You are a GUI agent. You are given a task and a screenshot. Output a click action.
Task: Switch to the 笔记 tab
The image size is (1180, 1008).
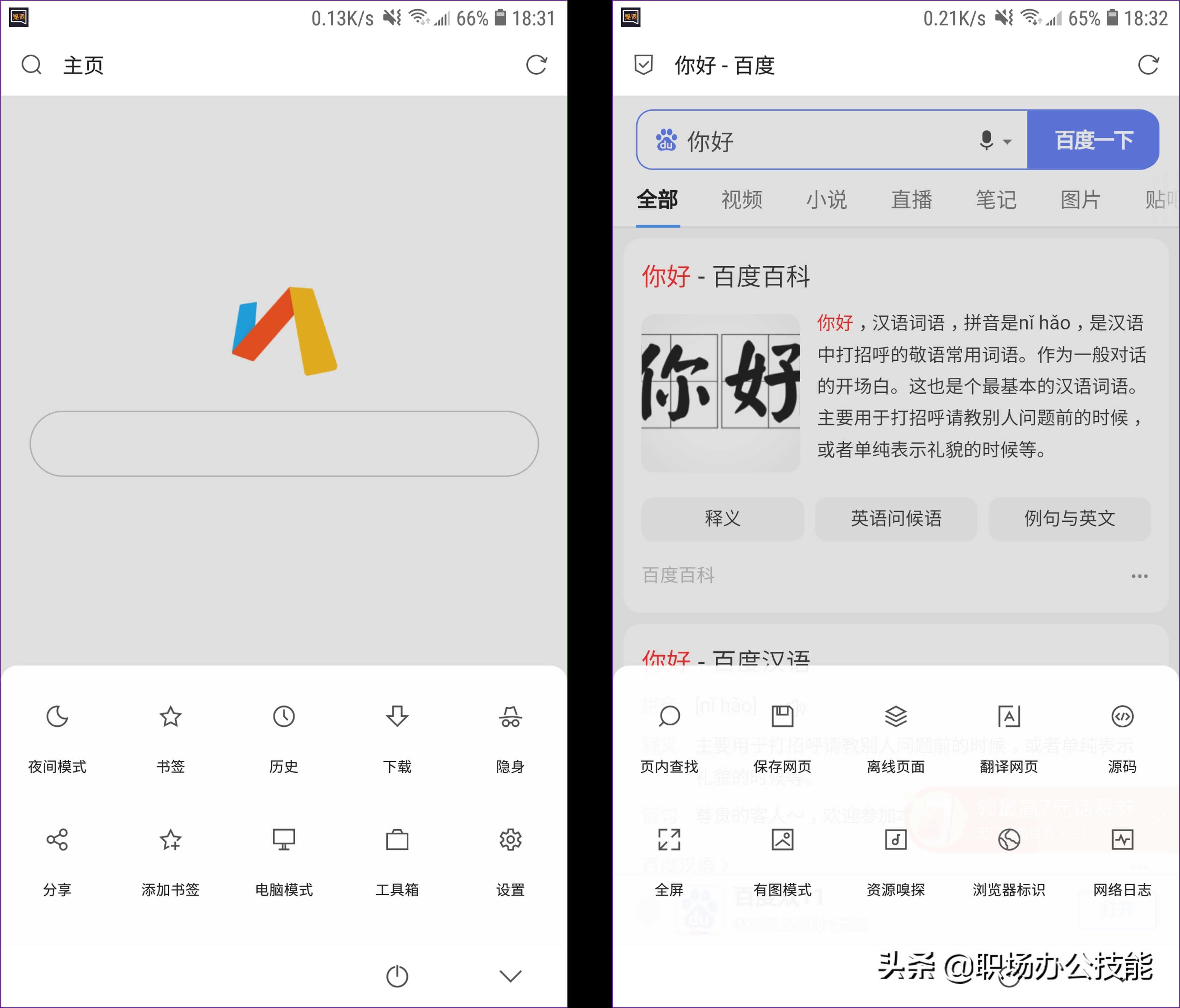[x=996, y=200]
